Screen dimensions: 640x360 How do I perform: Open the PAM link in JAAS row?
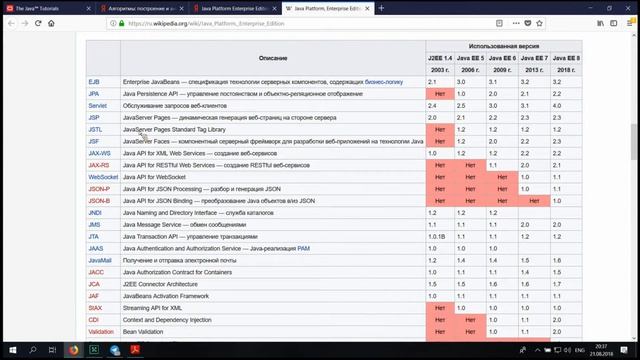click(303, 248)
